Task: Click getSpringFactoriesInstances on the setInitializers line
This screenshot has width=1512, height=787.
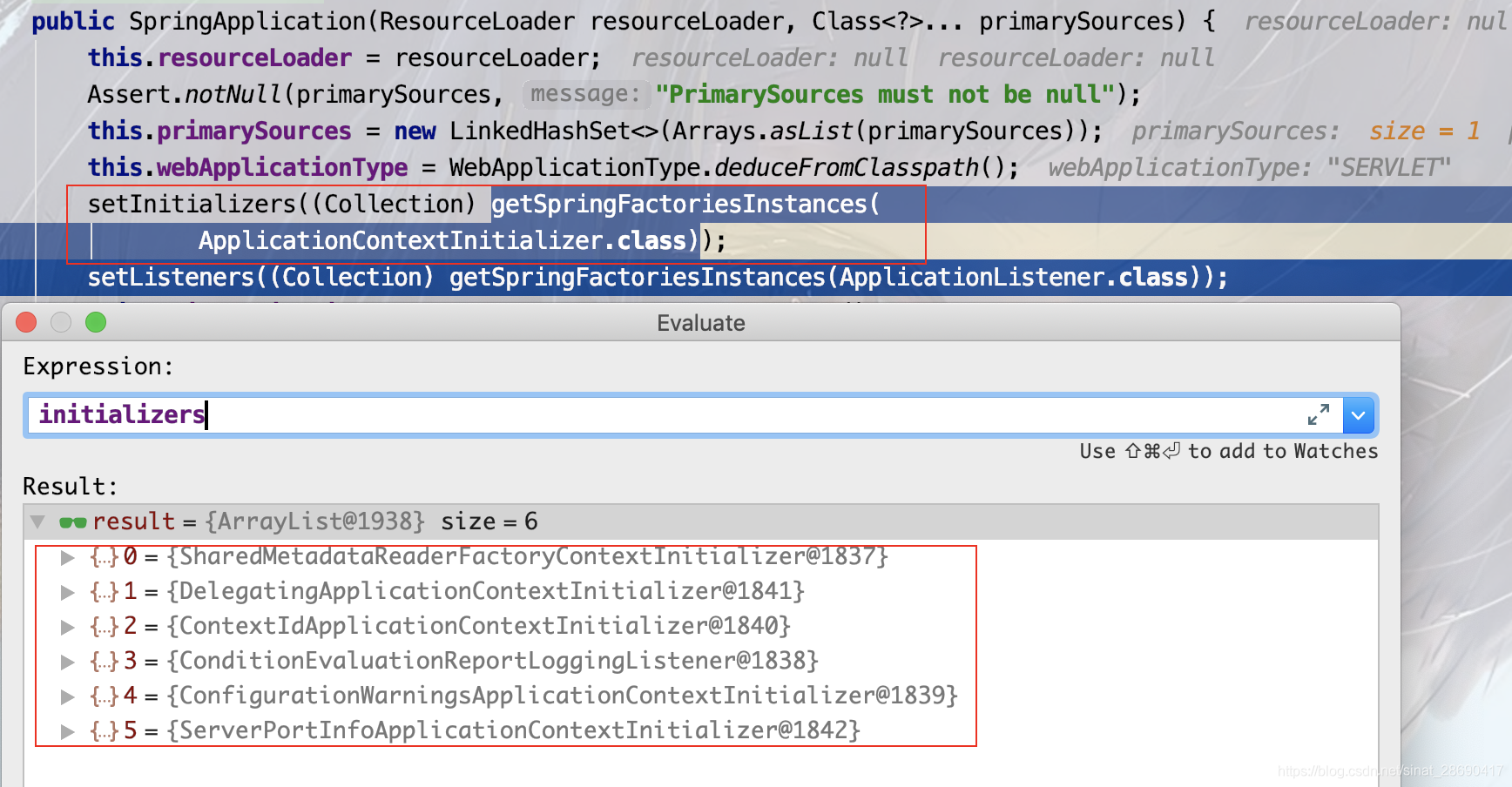Action: (x=679, y=204)
